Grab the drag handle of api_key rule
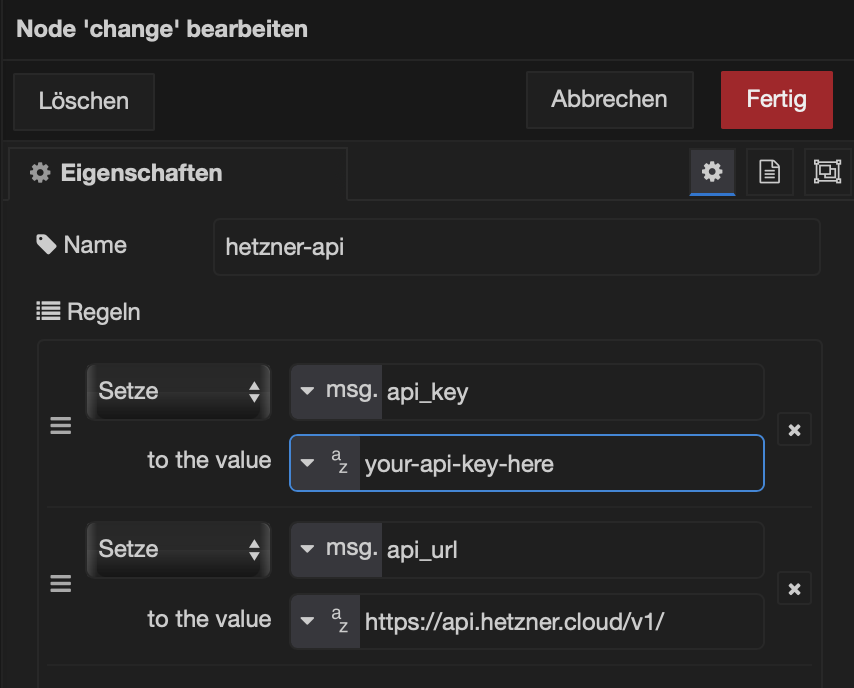The height and width of the screenshot is (688, 854). [61, 427]
